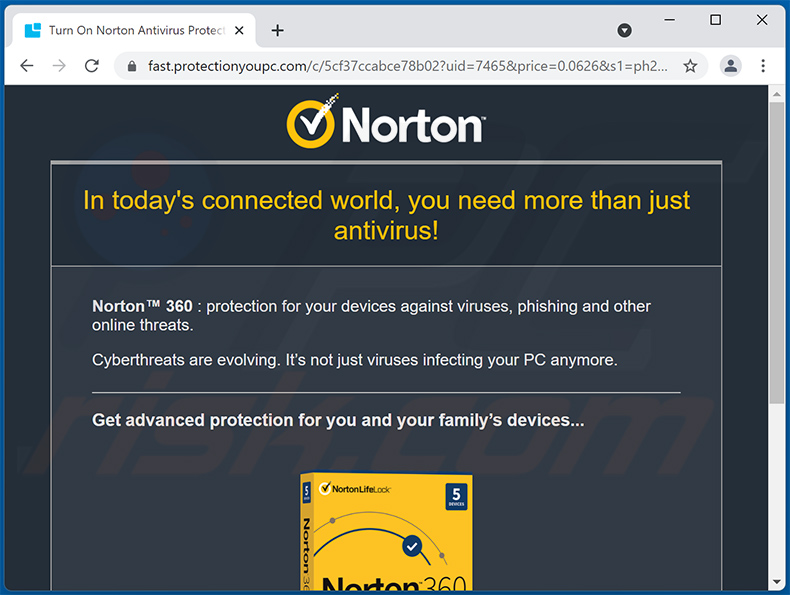
Task: Click the bold 'Norton™ 360' text
Action: (142, 306)
